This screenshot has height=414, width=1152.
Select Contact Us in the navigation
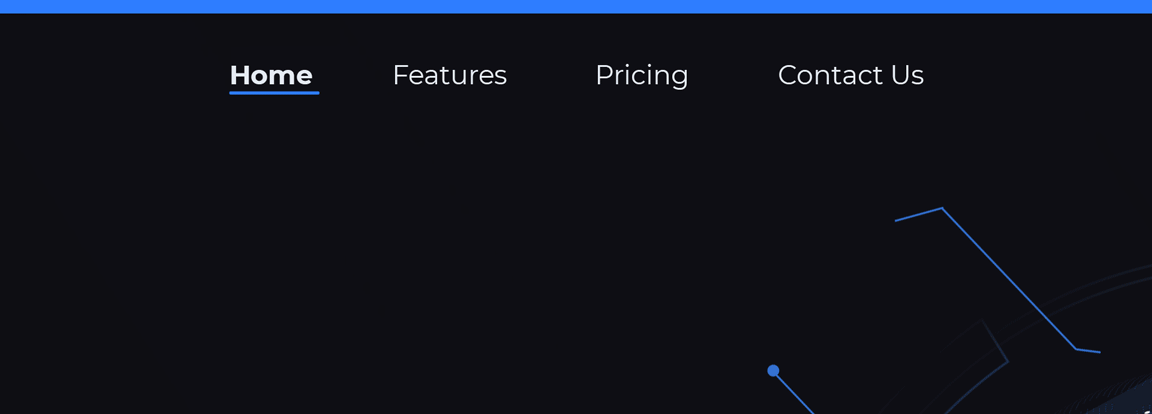(x=851, y=75)
